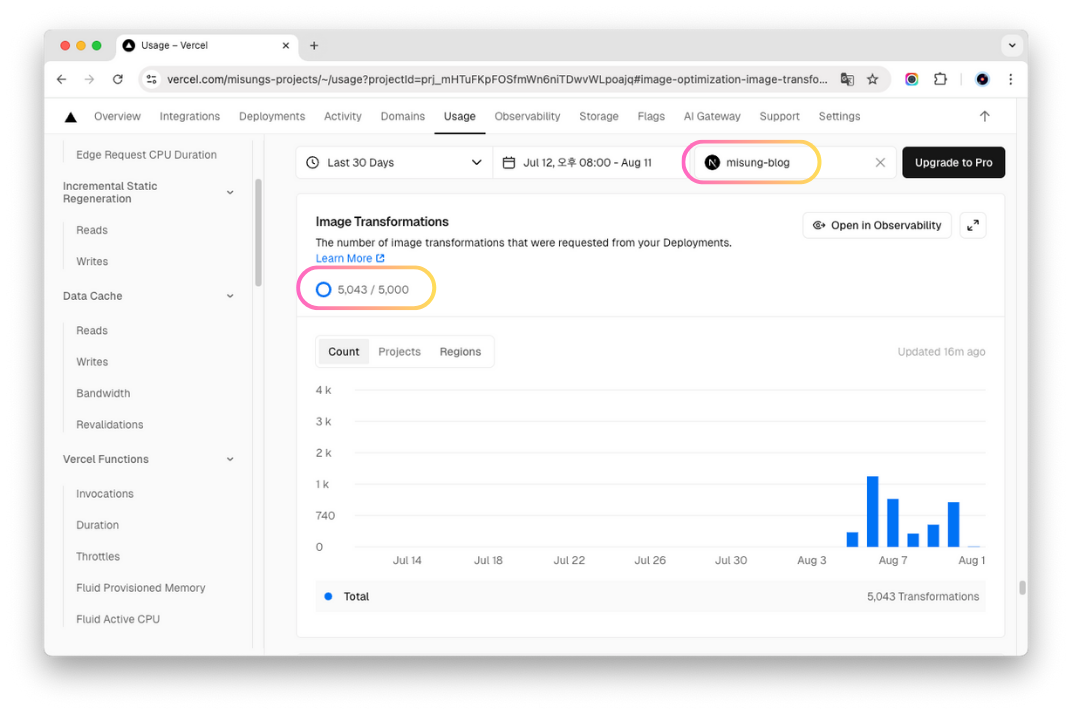Open the Last 30 Days dropdown
The image size is (1072, 715).
pyautogui.click(x=394, y=162)
